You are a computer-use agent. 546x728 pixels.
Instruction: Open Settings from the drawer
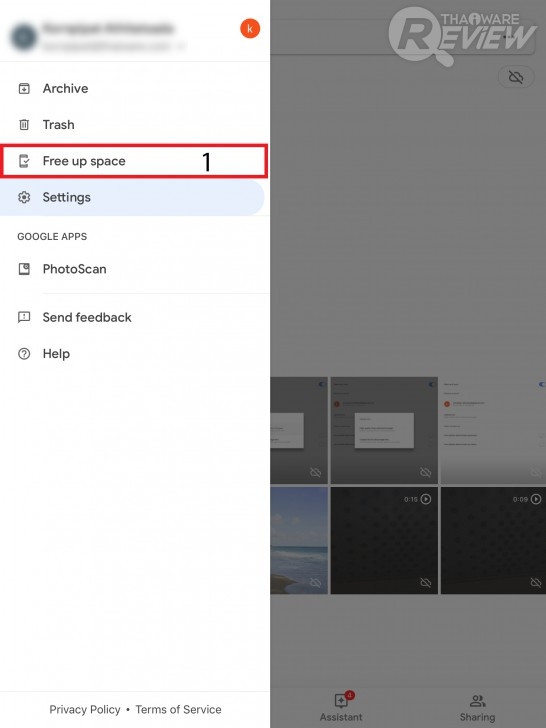coord(132,197)
